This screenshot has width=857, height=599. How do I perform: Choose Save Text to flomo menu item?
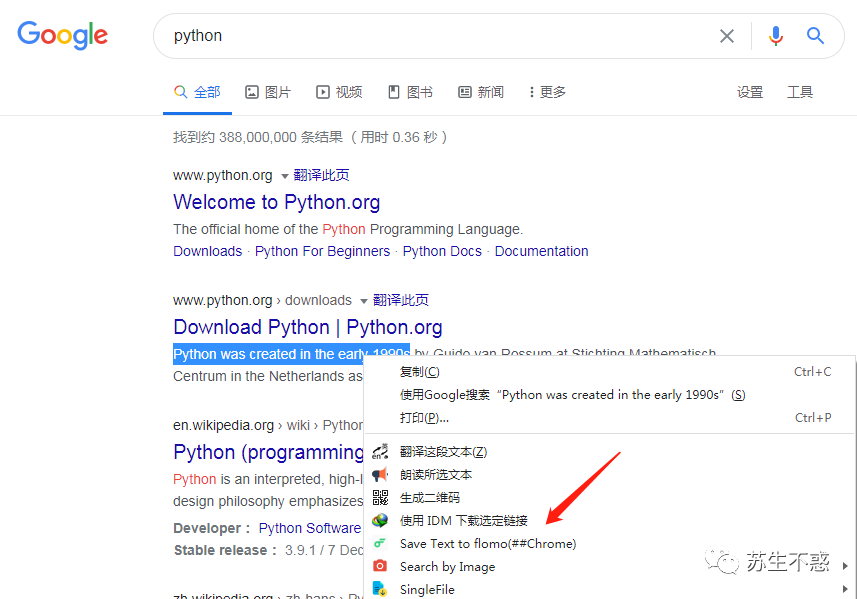pos(610,543)
